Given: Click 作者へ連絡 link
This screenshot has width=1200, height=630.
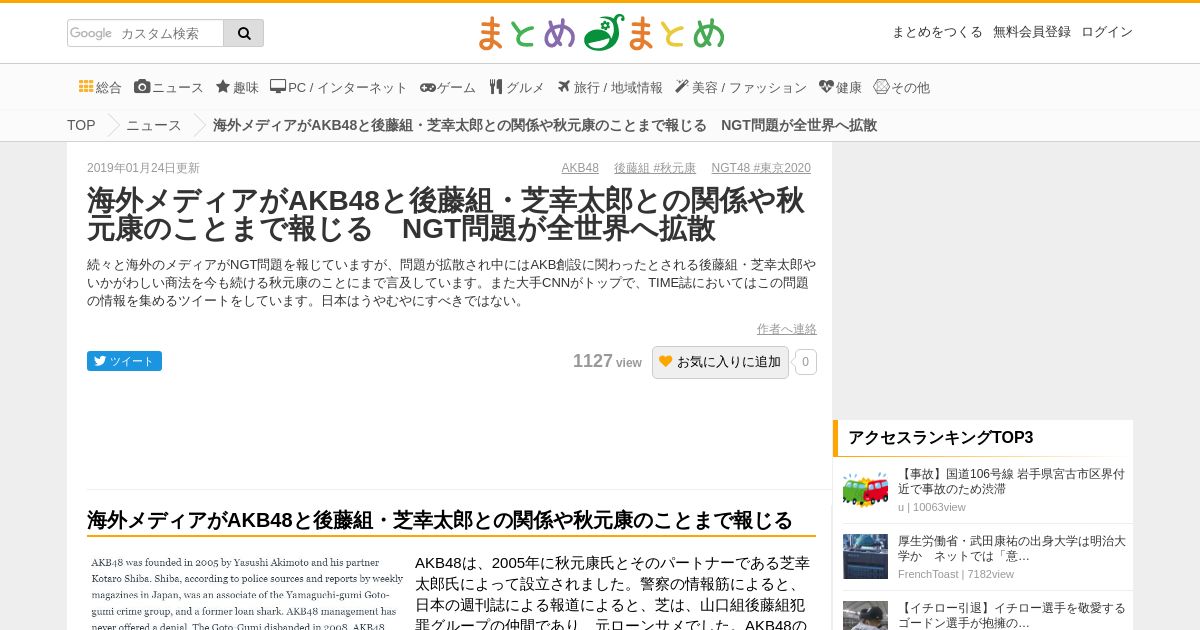Looking at the screenshot, I should tap(787, 329).
